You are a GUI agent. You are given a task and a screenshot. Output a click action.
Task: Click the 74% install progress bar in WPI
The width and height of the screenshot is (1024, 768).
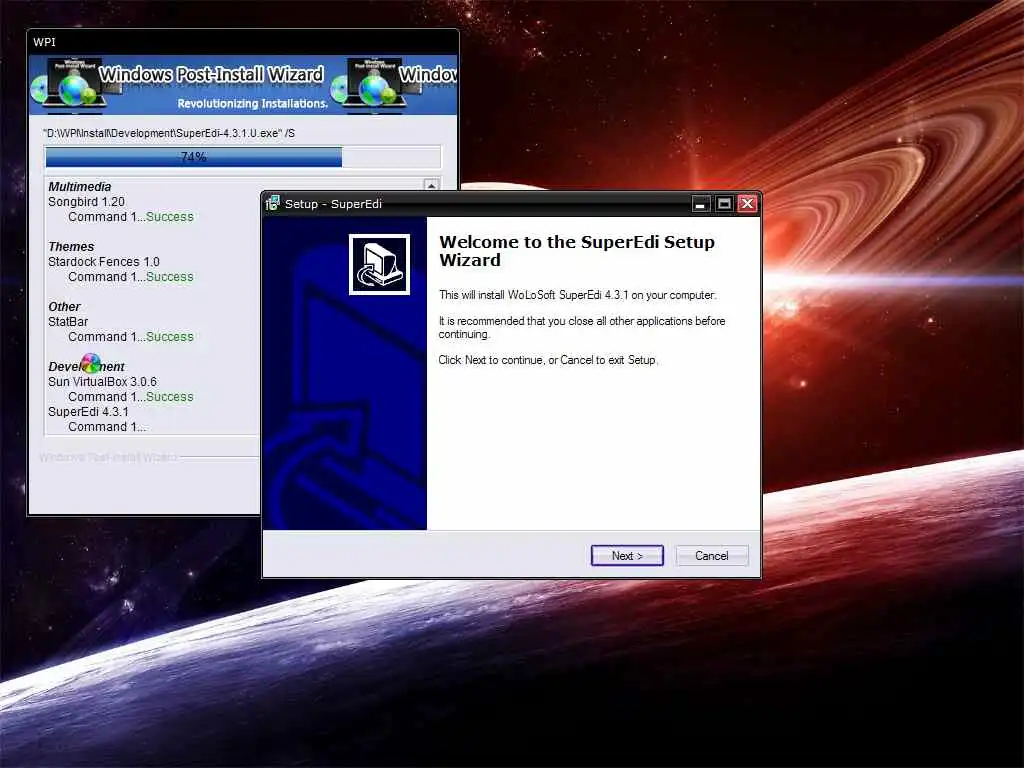243,157
